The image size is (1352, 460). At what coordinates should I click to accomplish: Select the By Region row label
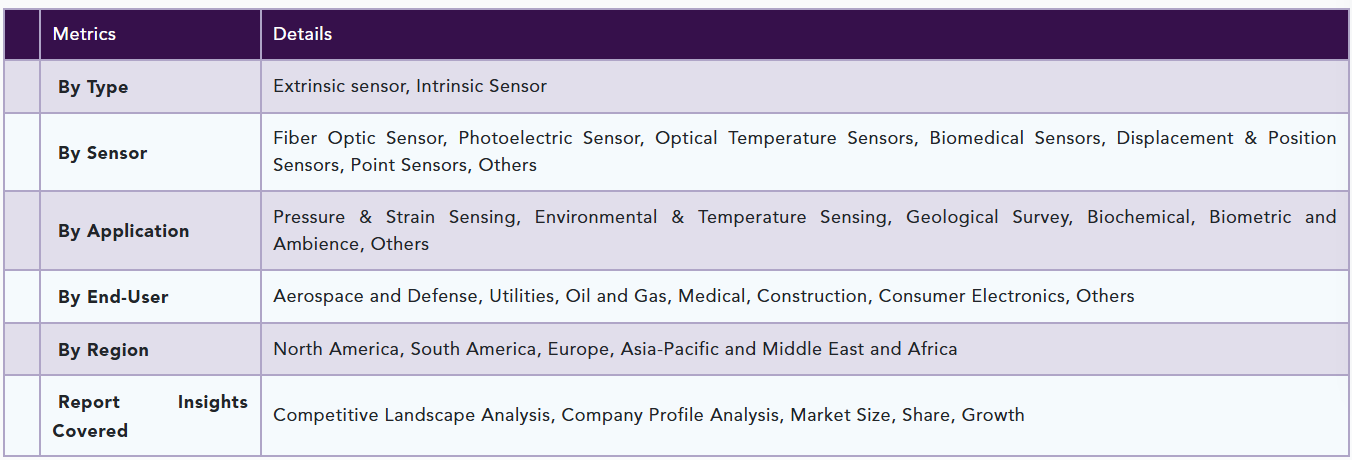pos(103,350)
